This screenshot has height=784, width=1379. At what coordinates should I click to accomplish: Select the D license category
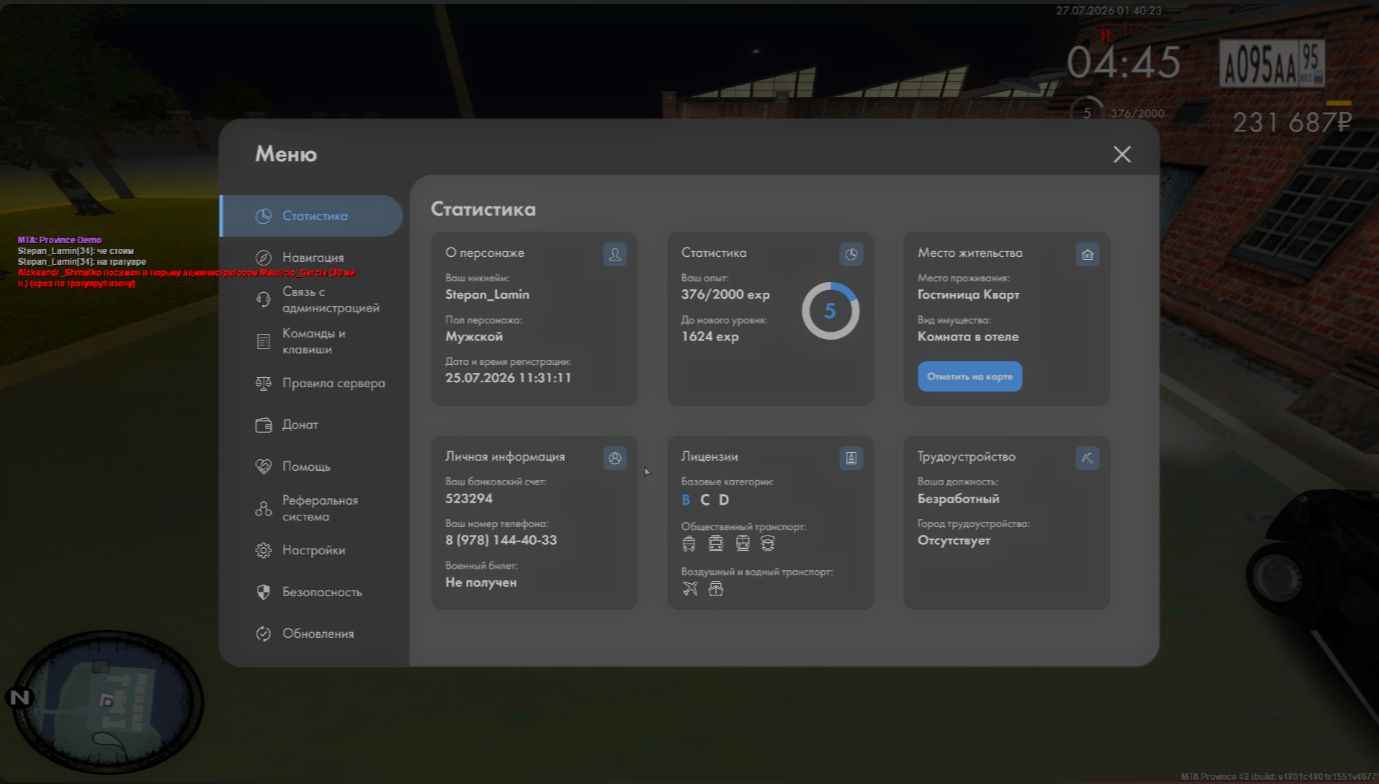tap(724, 500)
